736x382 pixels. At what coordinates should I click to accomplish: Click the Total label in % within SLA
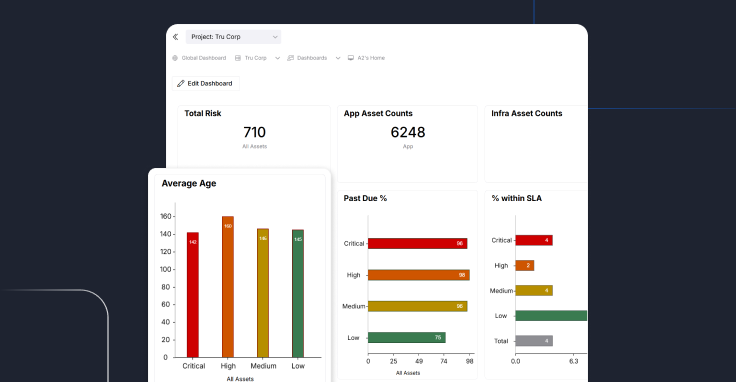[x=501, y=341]
